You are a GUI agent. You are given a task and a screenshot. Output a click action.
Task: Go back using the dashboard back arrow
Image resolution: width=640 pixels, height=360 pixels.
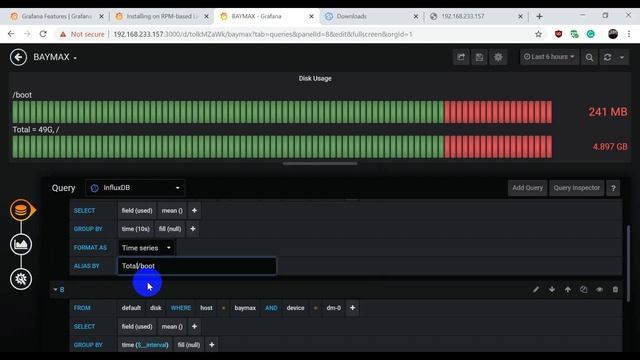[18, 57]
